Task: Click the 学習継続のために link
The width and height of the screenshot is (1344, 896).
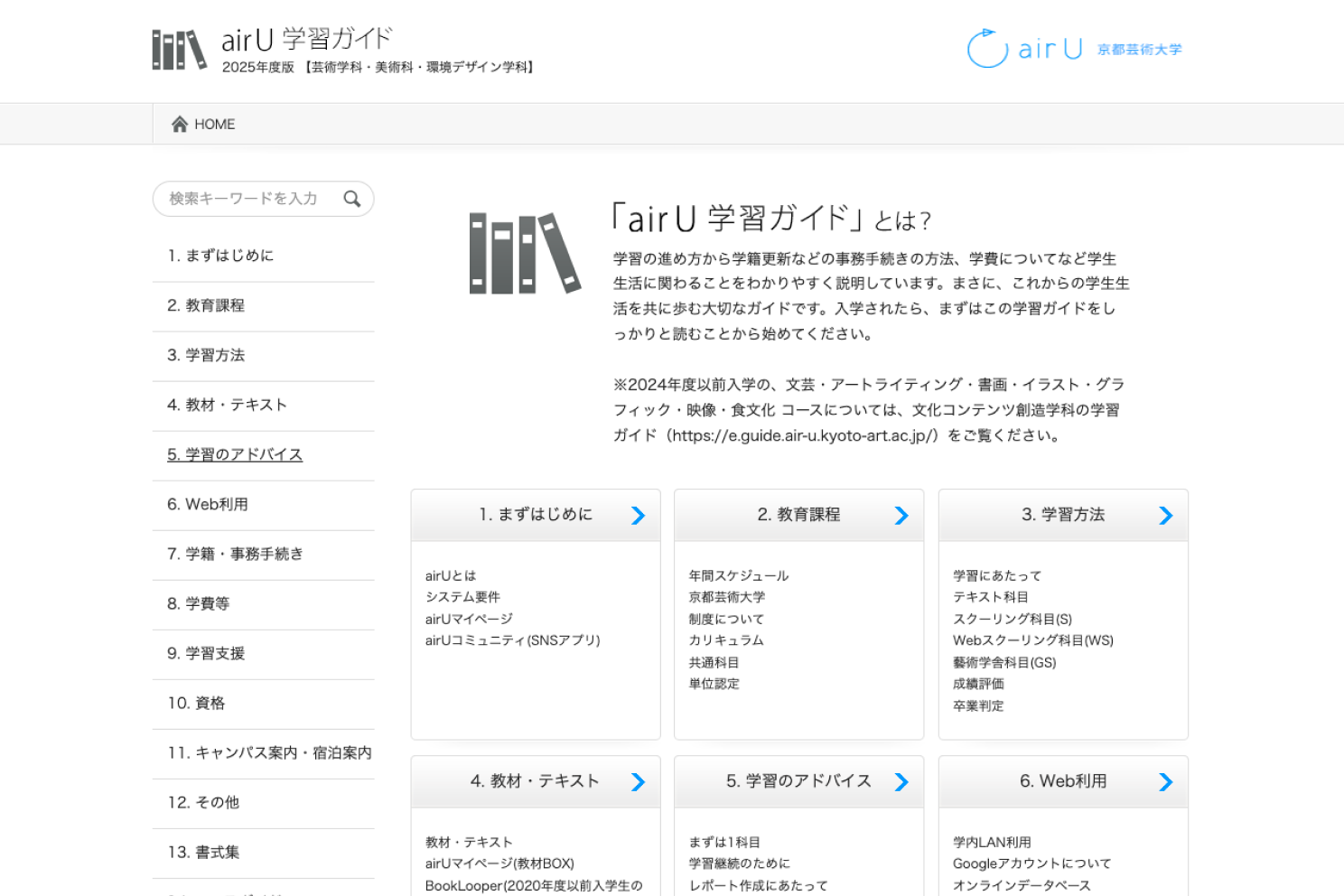Action: [740, 863]
